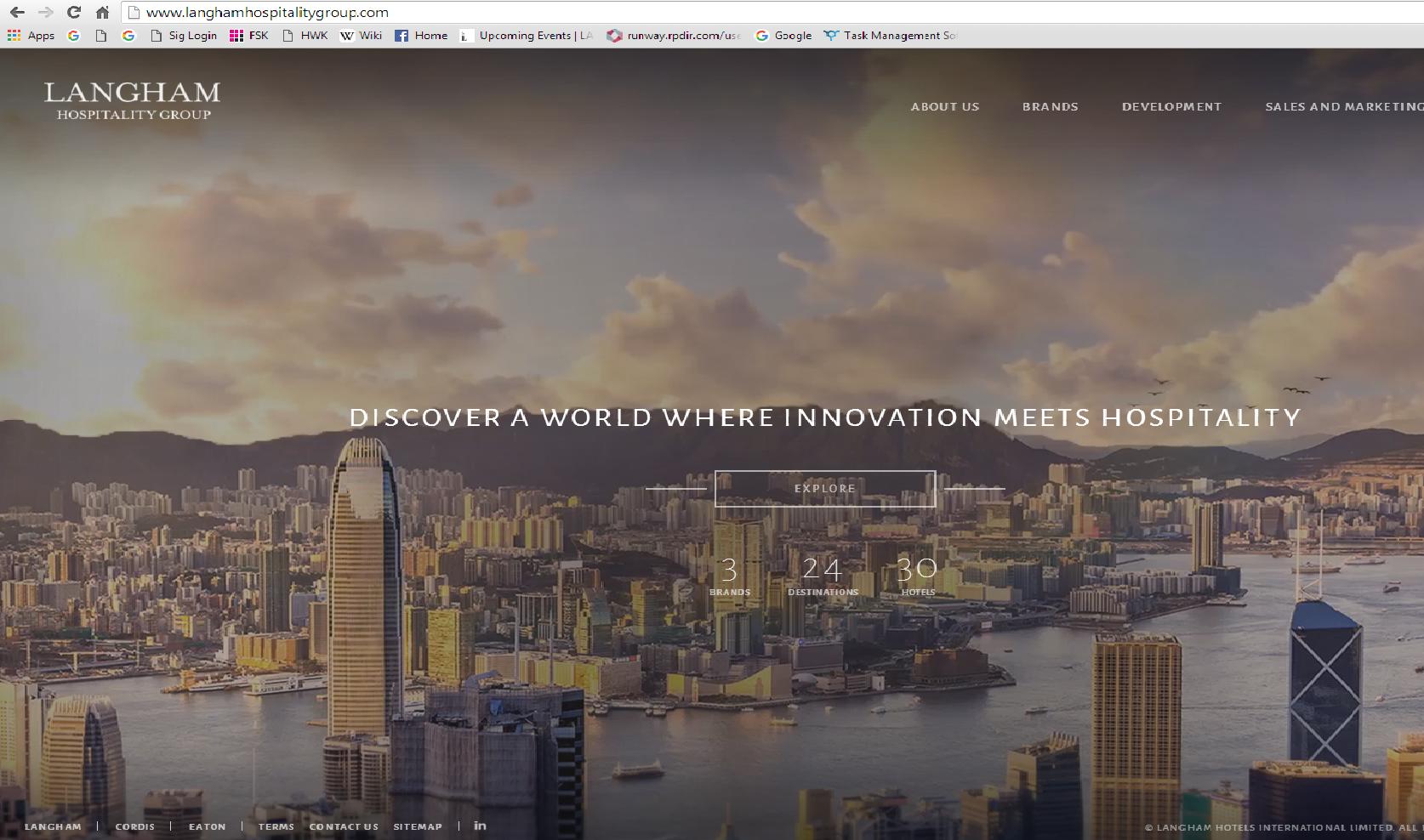This screenshot has width=1424, height=840.
Task: Go to the Contact Us page
Action: tap(344, 826)
